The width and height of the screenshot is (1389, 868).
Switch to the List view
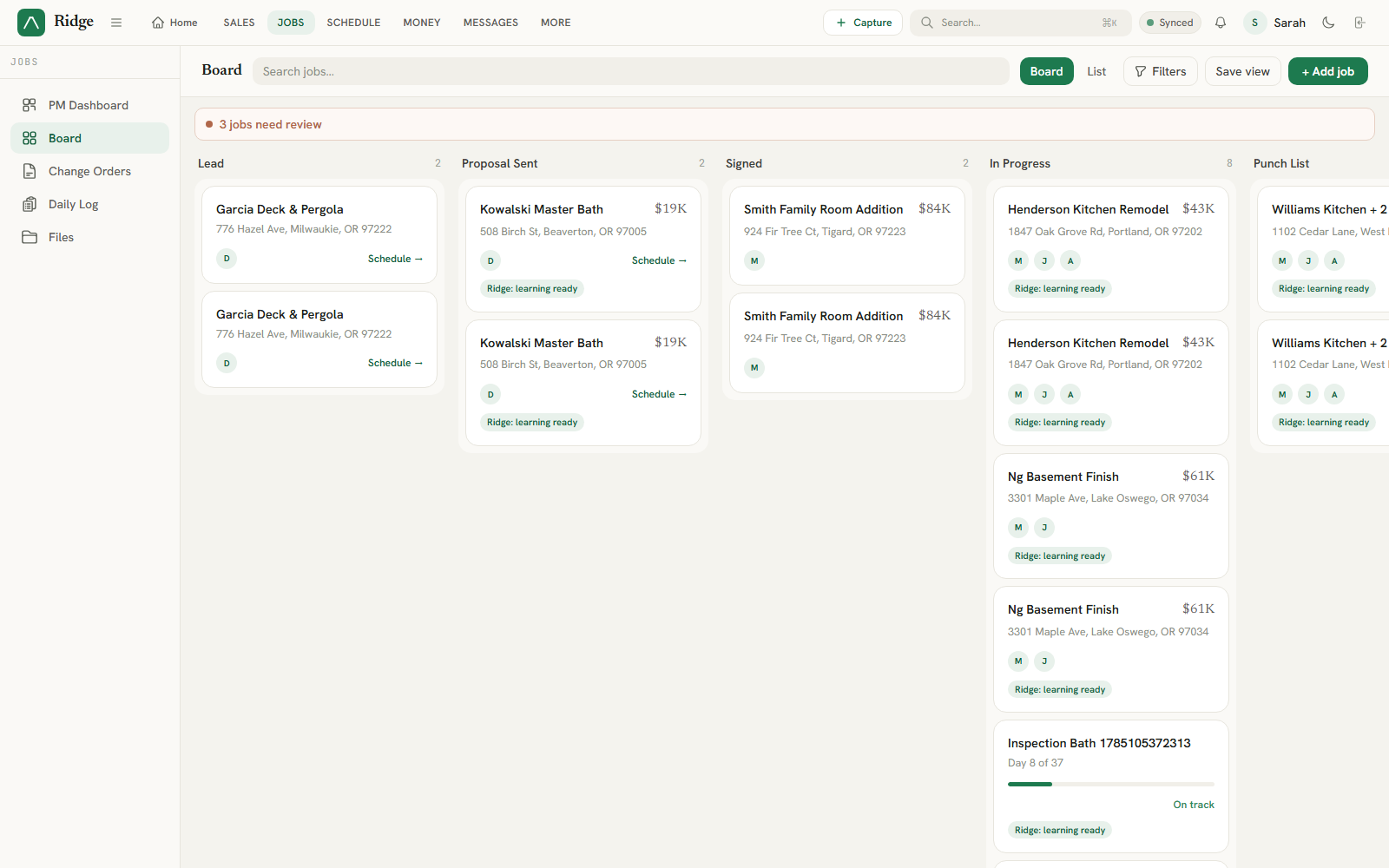(1096, 71)
